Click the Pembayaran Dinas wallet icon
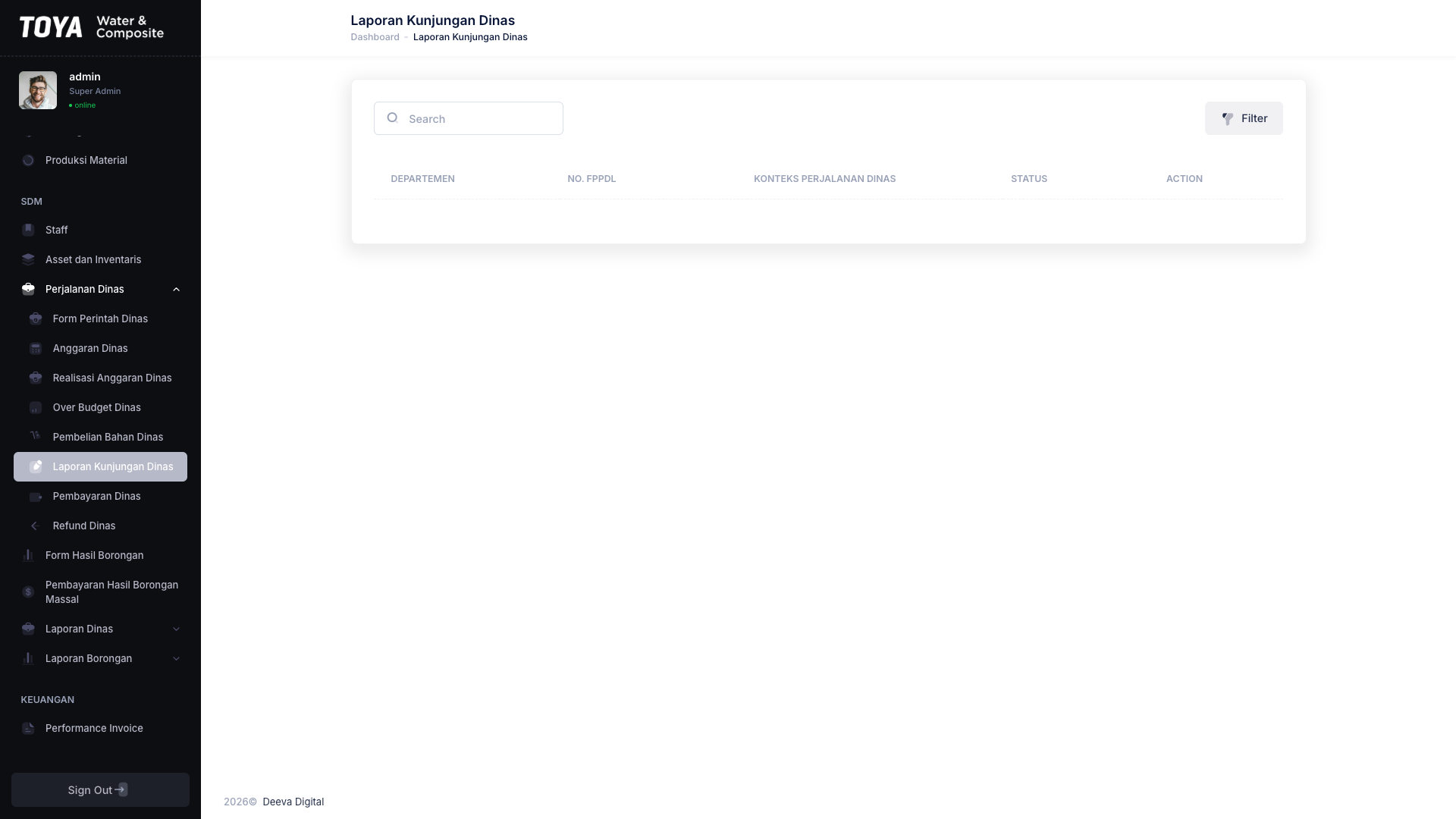1456x819 pixels. click(36, 496)
